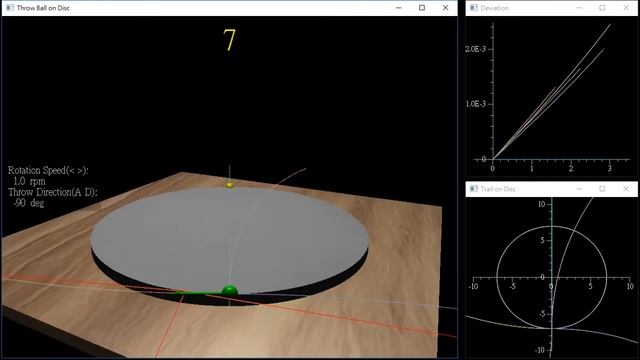
Task: Click the 2.0E-3 axis label in Deviation
Action: tap(476, 49)
